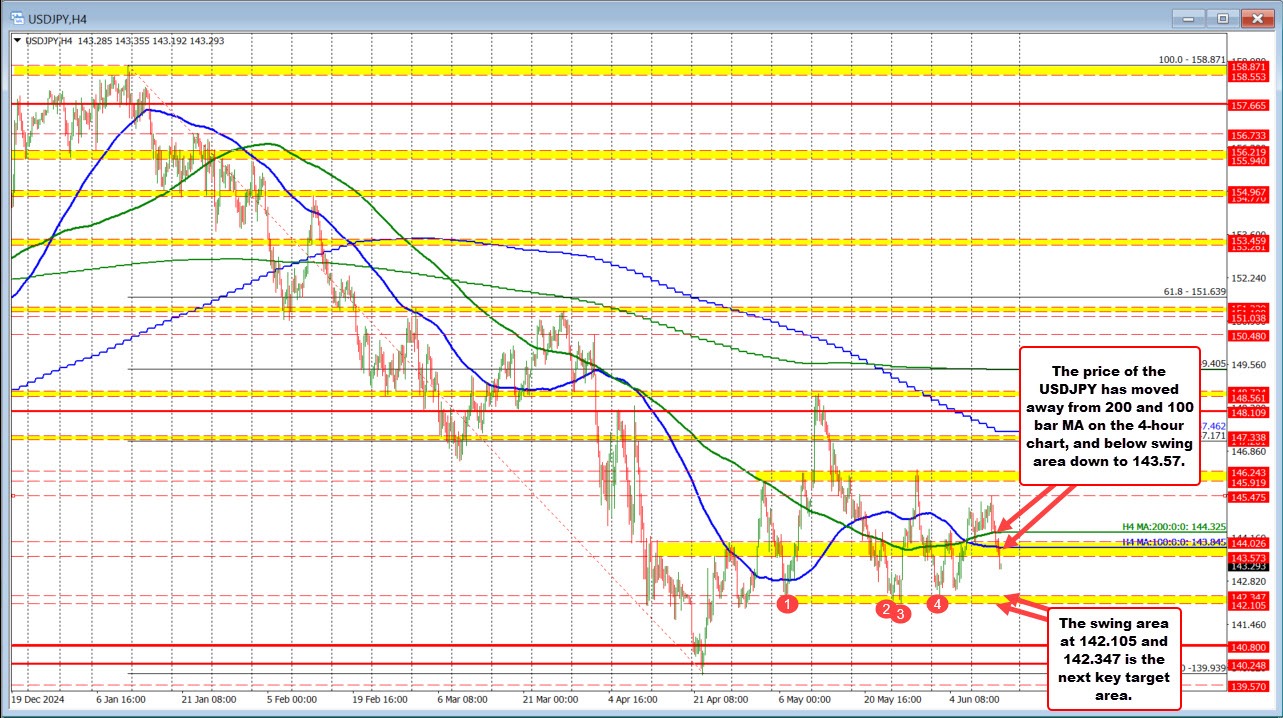Minimize the USDJPY chart window
The image size is (1283, 718).
tap(1186, 18)
